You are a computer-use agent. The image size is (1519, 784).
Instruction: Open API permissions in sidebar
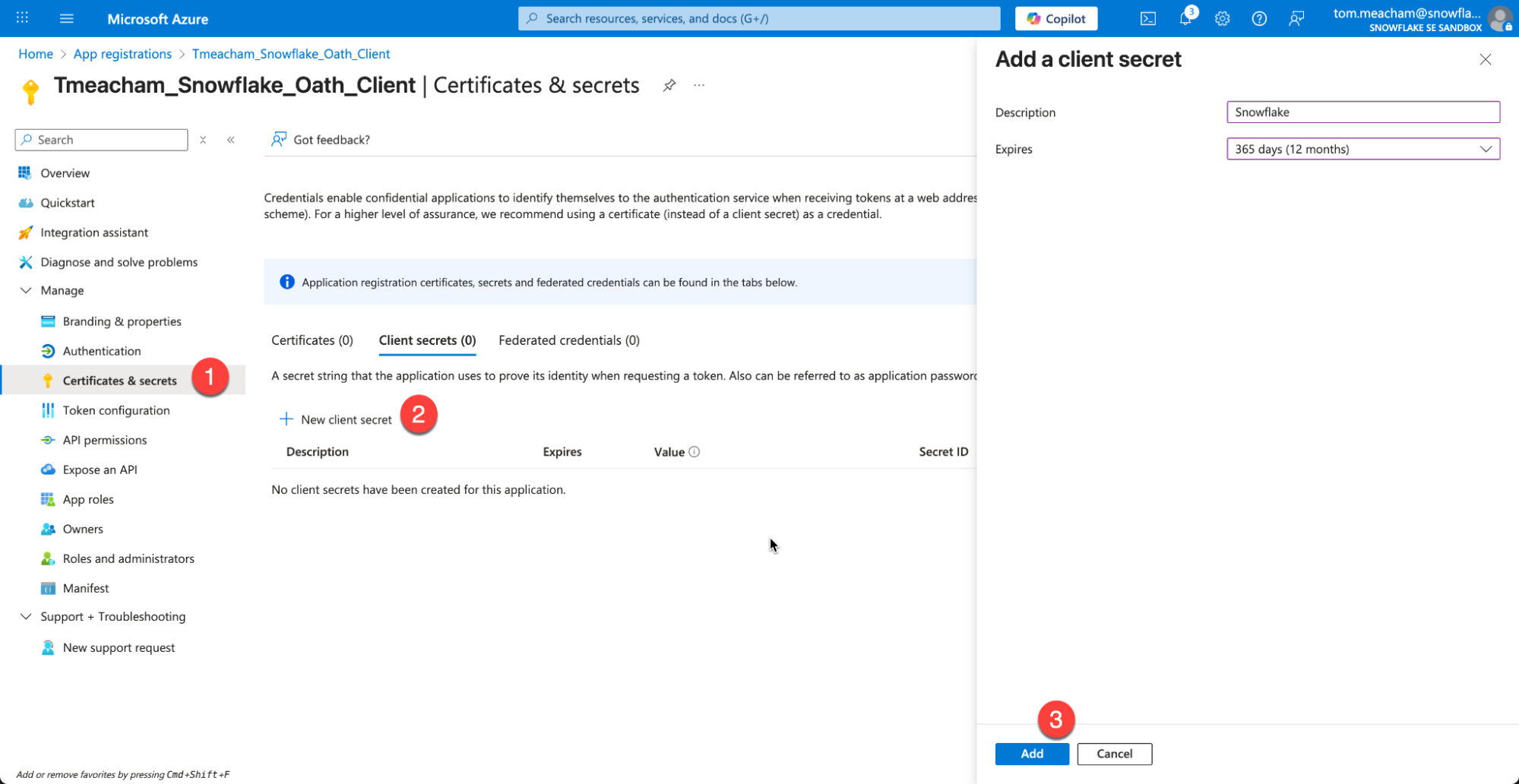[x=104, y=440]
